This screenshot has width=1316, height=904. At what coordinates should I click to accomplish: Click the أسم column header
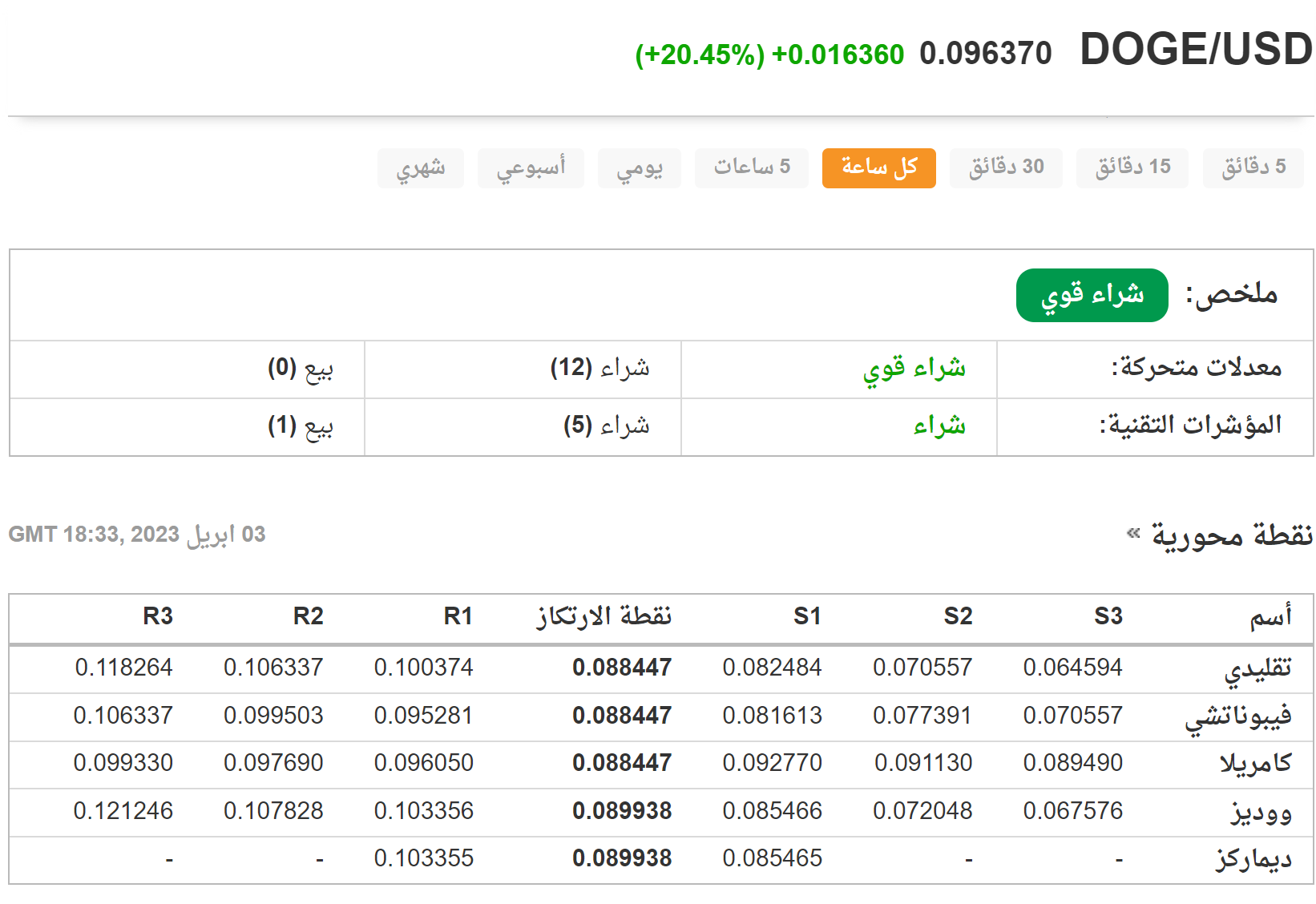coord(1270,616)
